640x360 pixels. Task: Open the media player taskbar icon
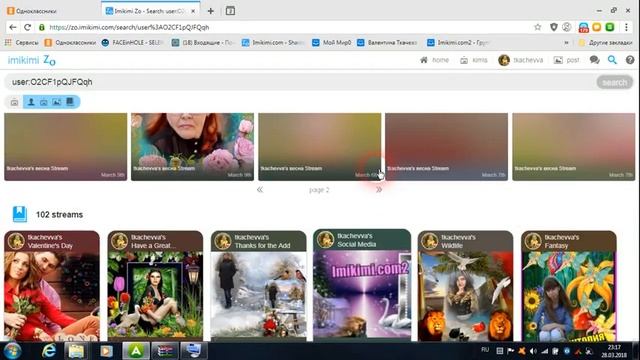(106, 351)
